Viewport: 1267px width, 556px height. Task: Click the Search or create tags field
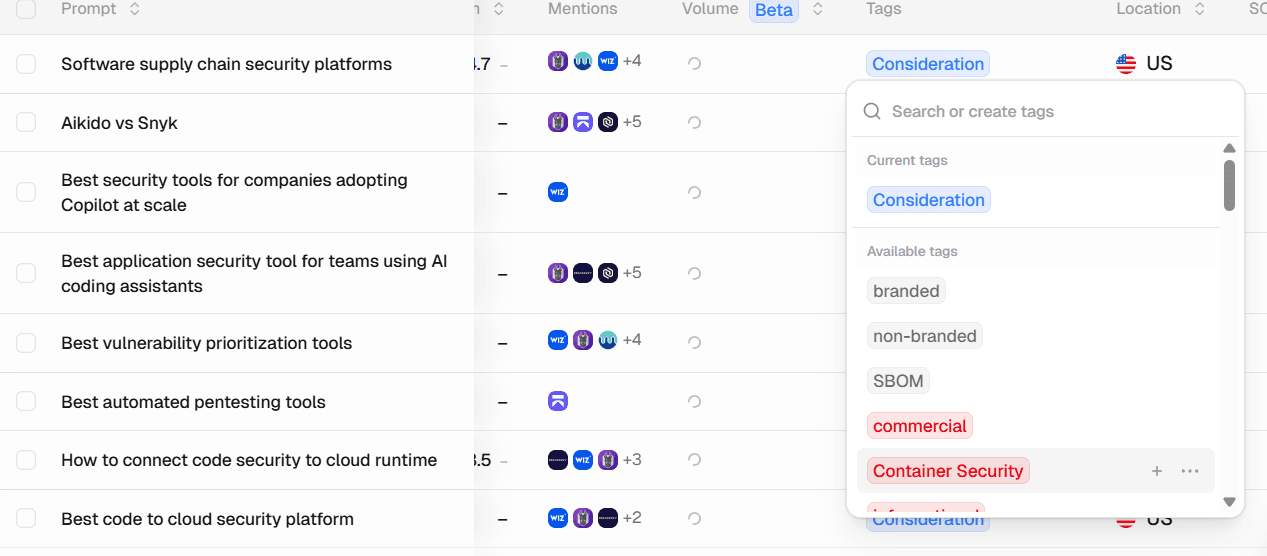1045,111
